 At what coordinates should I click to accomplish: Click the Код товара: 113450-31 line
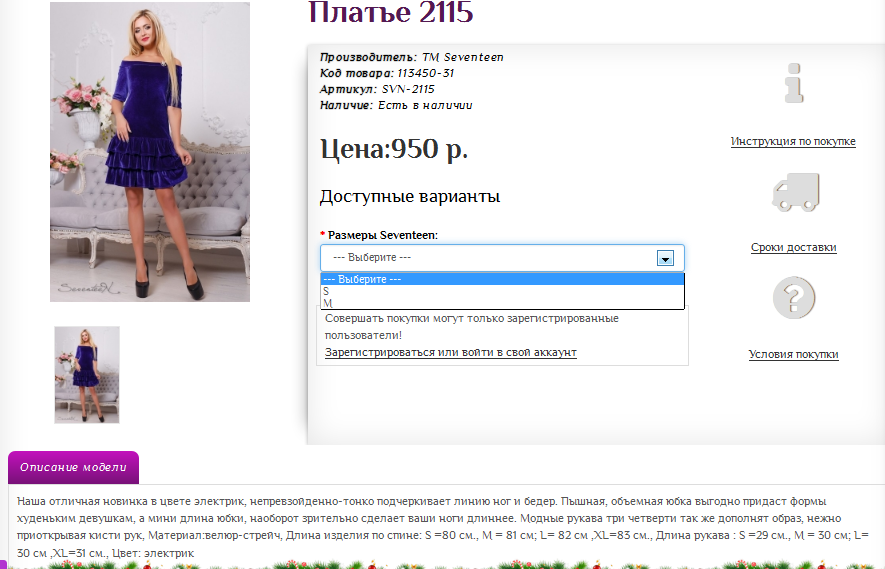[x=387, y=73]
